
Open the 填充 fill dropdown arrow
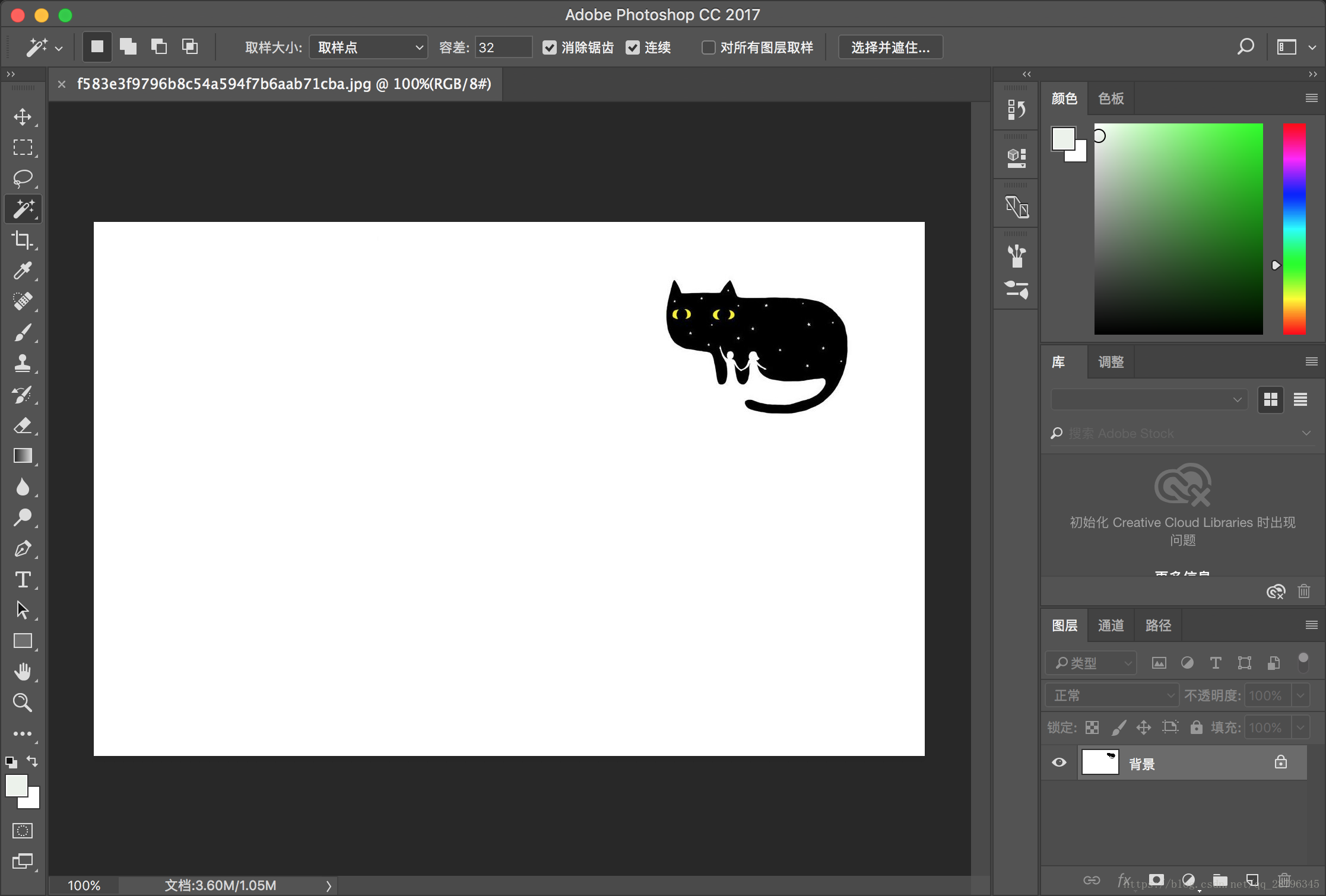point(1300,727)
